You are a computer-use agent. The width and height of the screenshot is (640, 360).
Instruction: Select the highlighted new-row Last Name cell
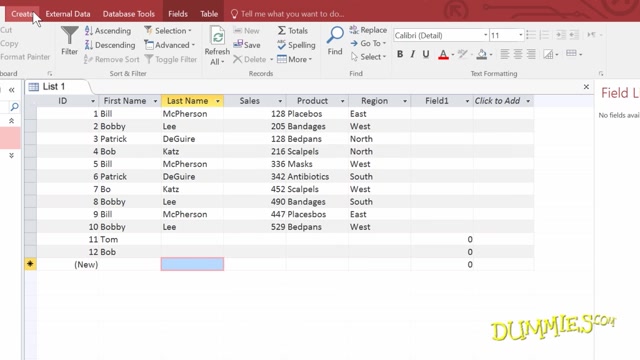click(x=192, y=264)
